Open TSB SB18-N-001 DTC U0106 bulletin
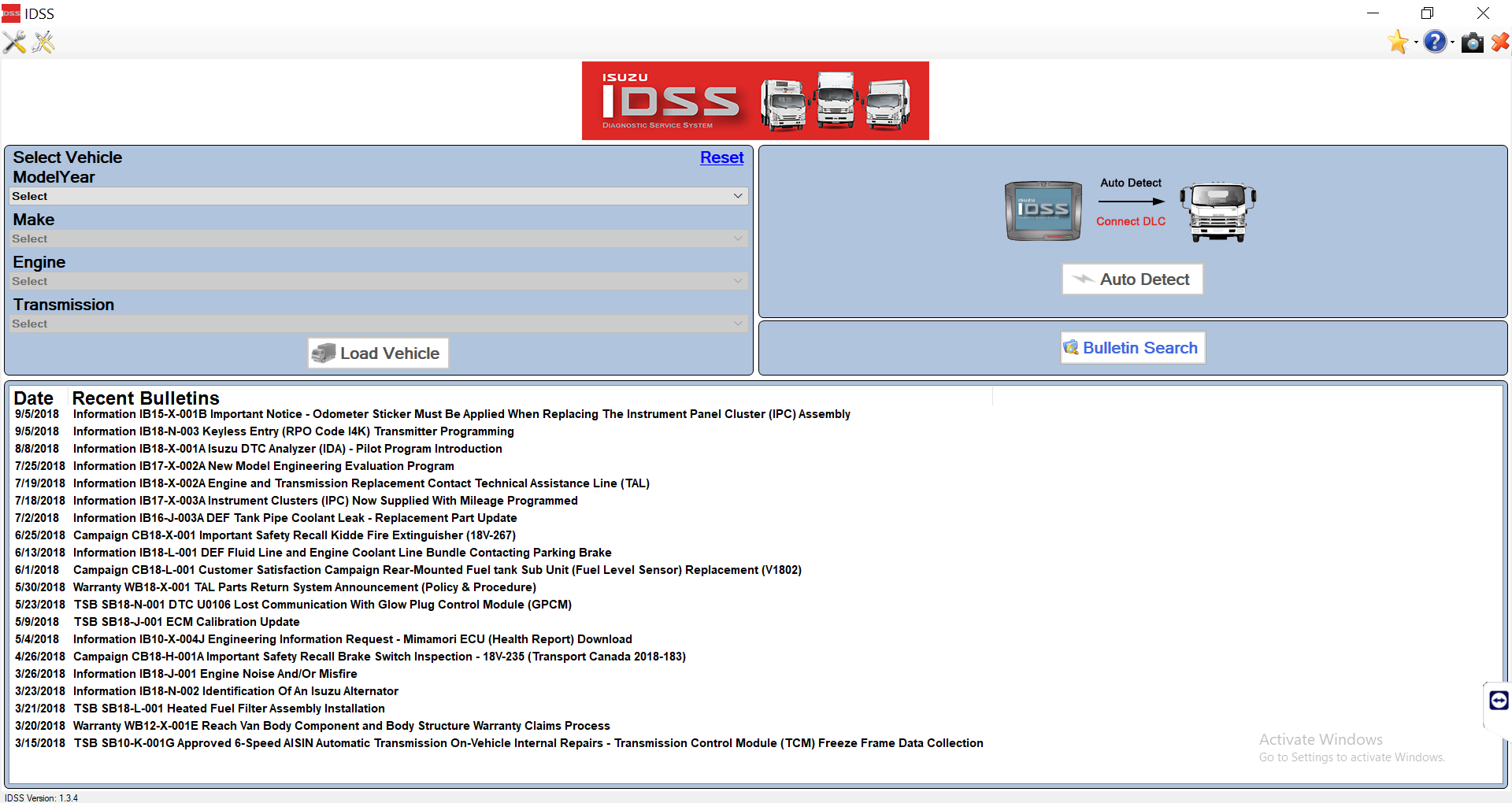Screen dimensions: 1512x803 pyautogui.click(x=323, y=605)
